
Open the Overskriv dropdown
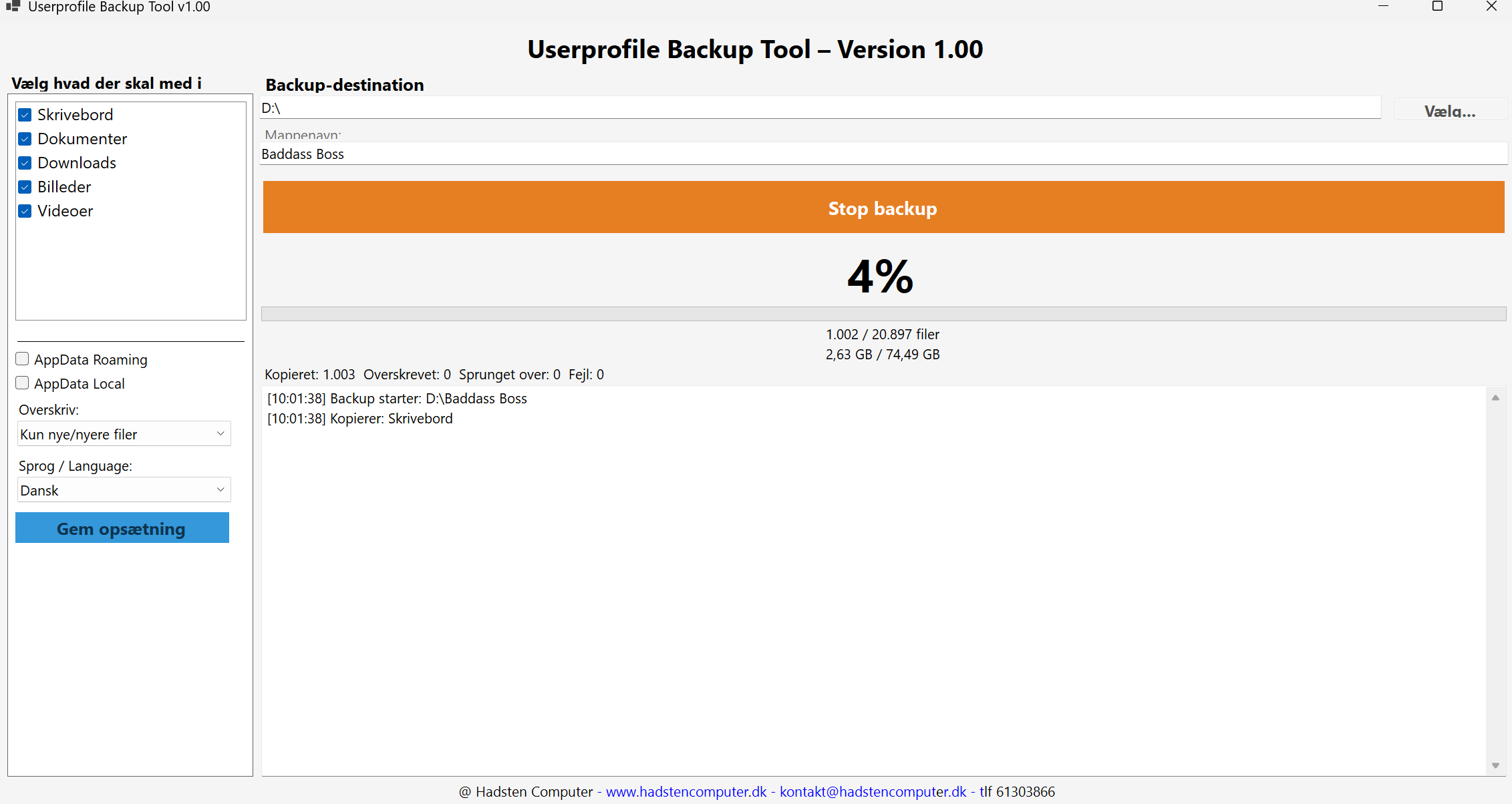tap(124, 434)
